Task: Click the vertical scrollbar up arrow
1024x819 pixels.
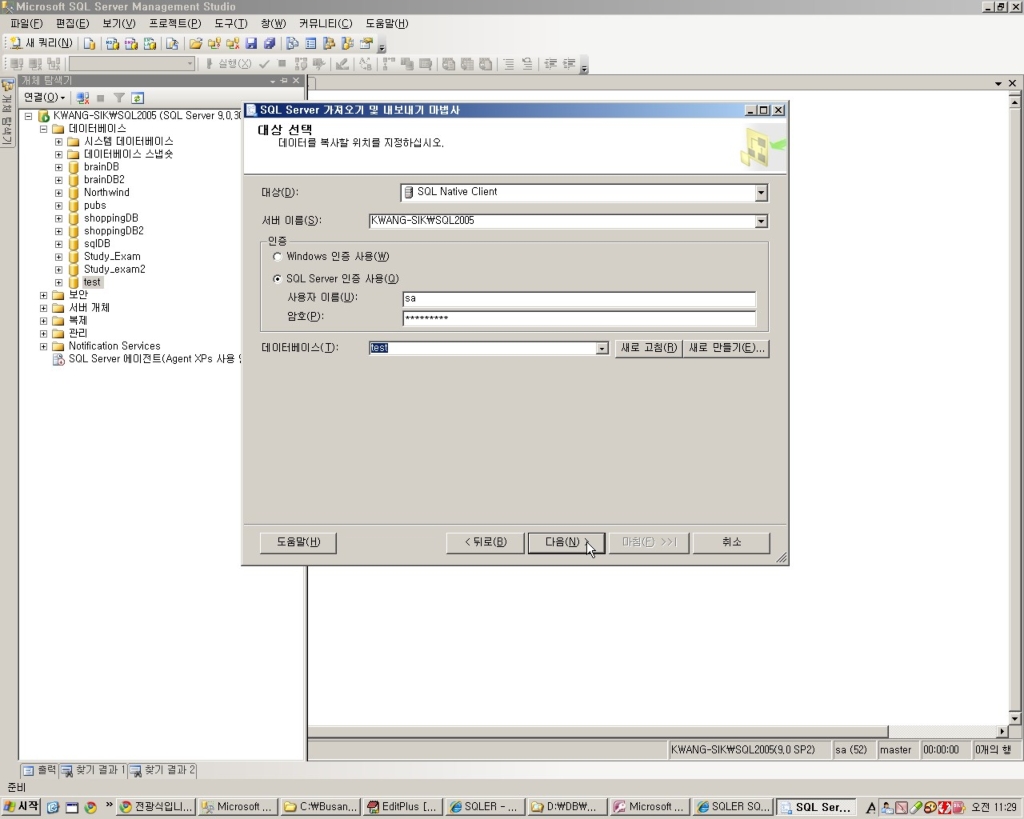Action: [1014, 102]
